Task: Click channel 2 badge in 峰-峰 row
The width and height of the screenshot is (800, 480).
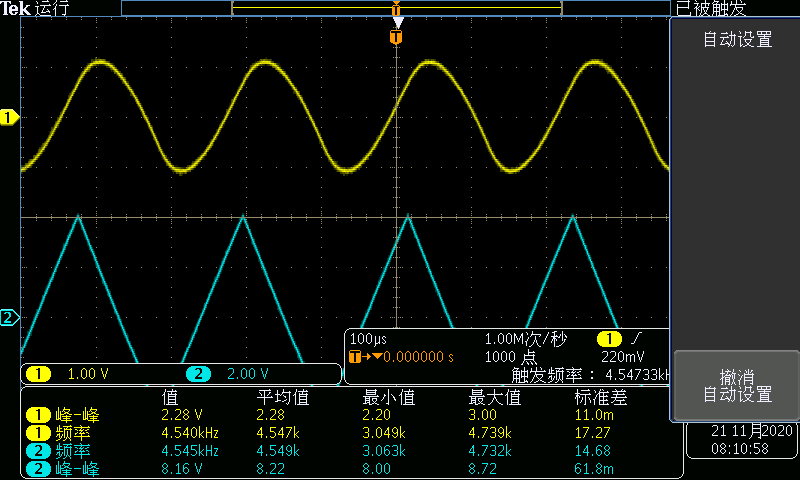Action: [x=38, y=469]
